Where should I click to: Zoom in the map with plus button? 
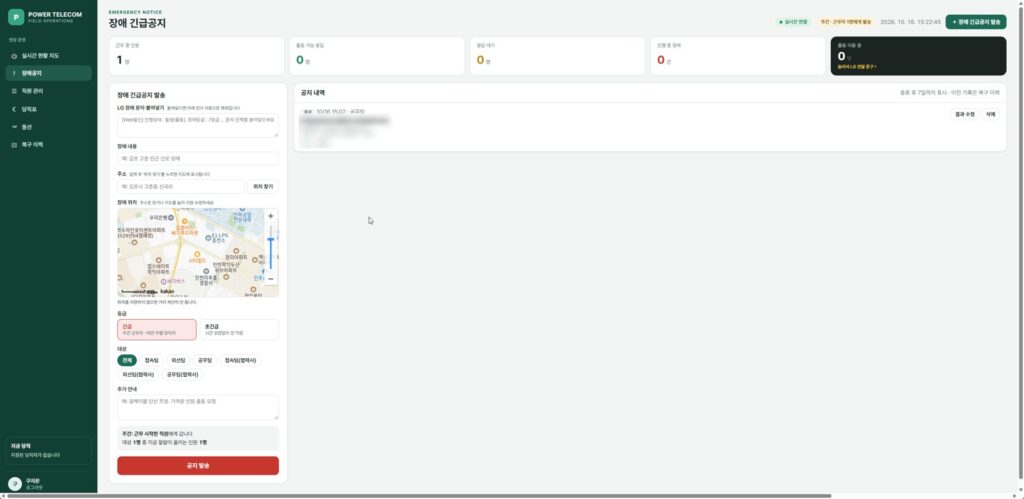pos(271,216)
